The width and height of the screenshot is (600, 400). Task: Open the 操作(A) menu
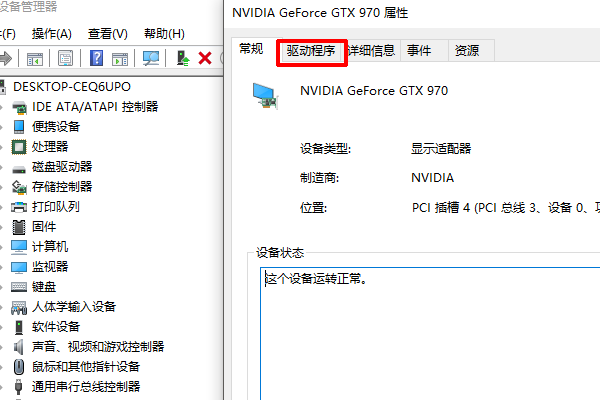pos(52,34)
